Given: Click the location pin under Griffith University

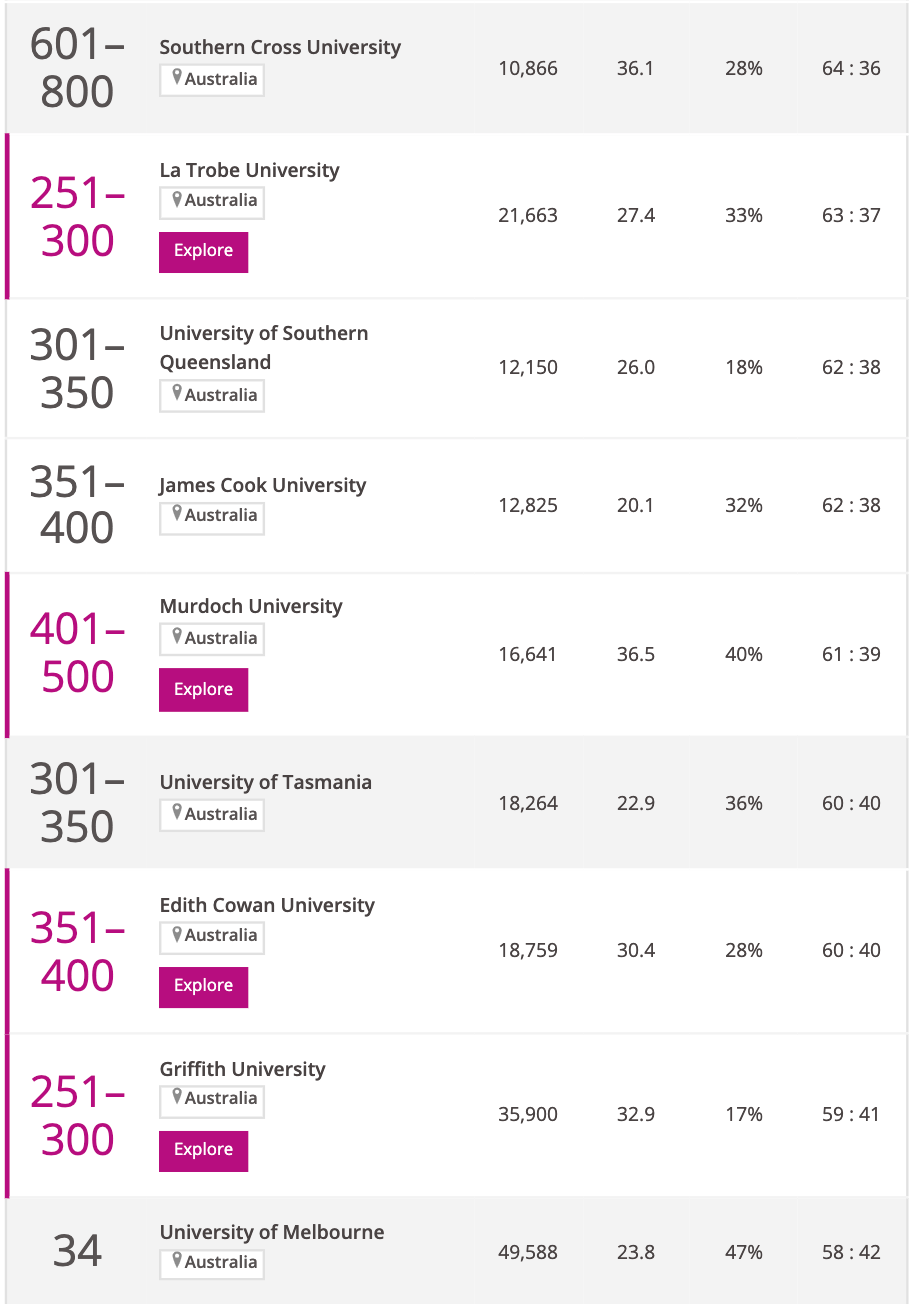Looking at the screenshot, I should point(177,1098).
